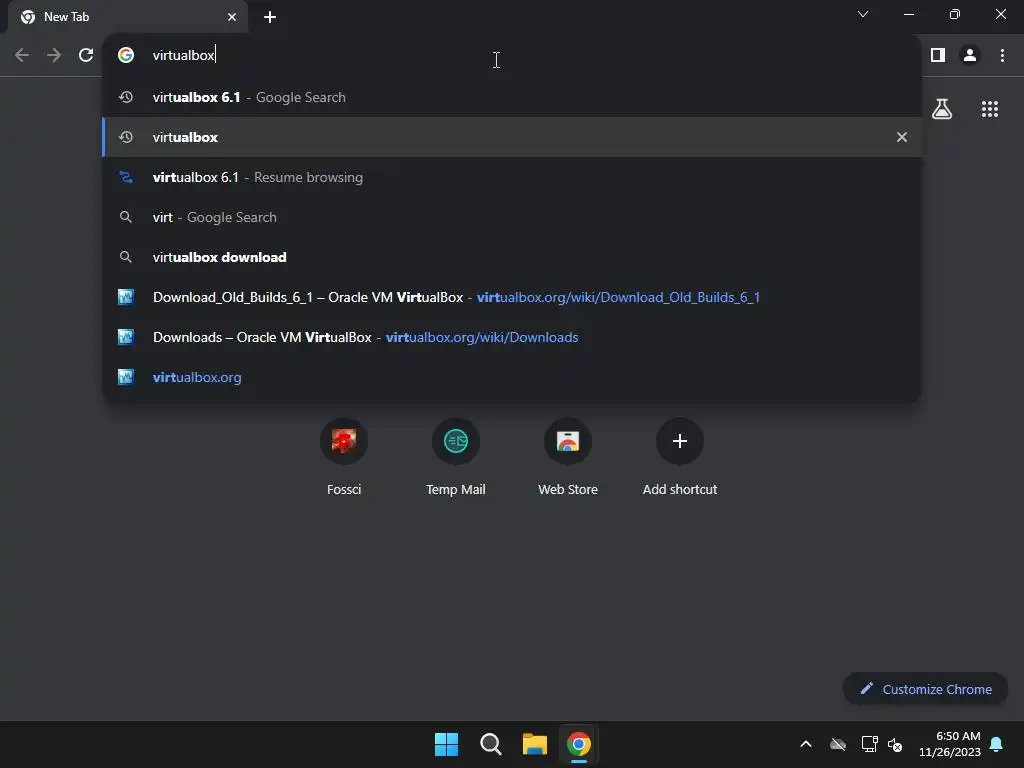Click the address bar containing 'virtualbox'
1024x768 pixels.
click(x=512, y=56)
